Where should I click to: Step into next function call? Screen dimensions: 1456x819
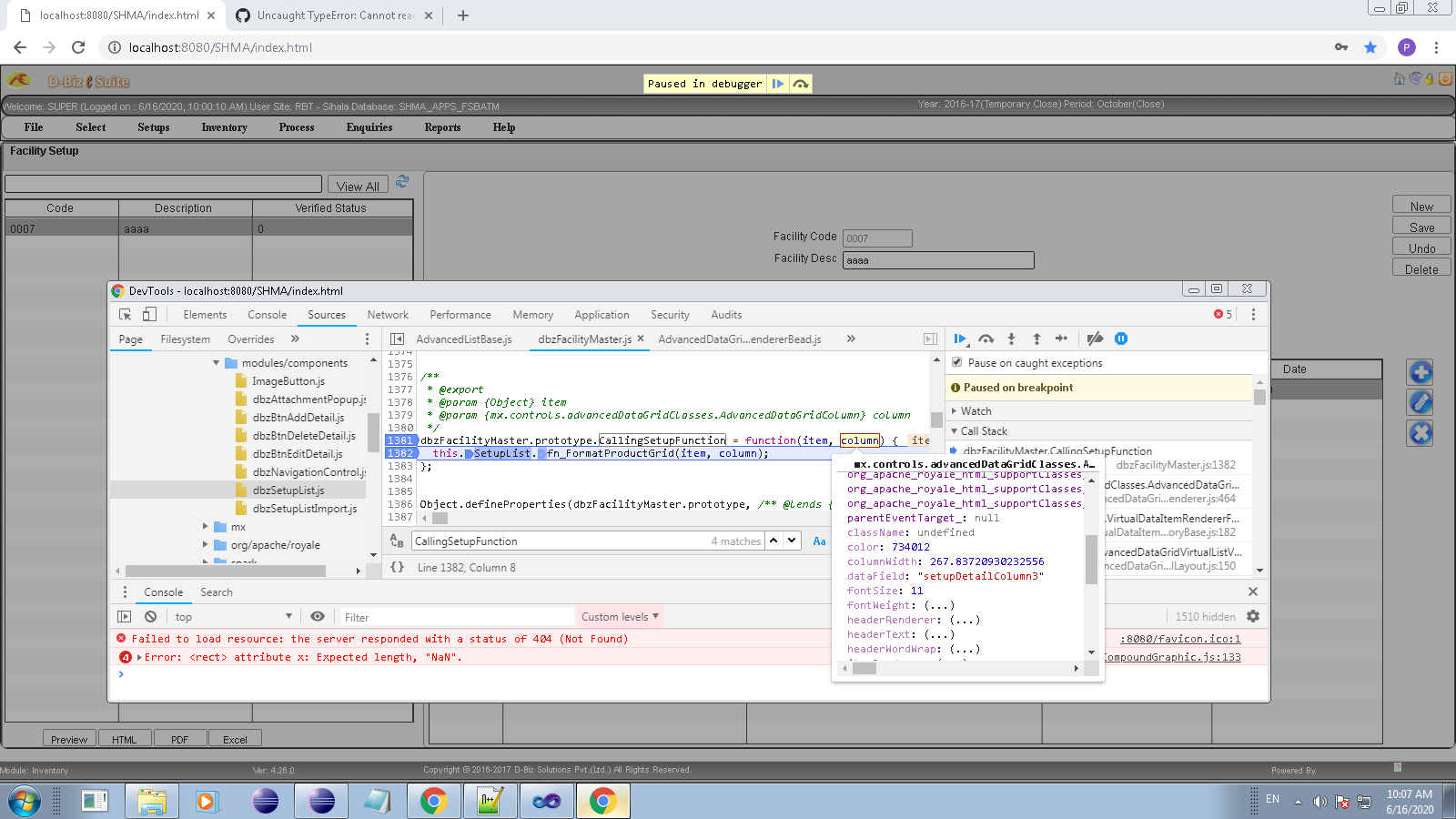tap(1011, 339)
